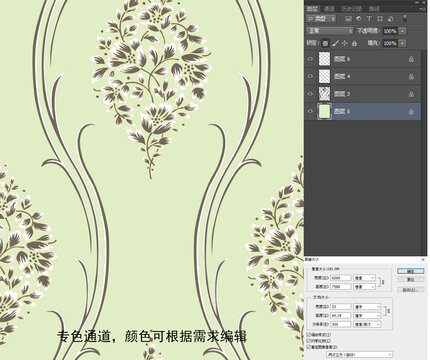Image resolution: width=430 pixels, height=360 pixels.
Task: Open layer filter kind dropdown
Action: click(x=321, y=19)
